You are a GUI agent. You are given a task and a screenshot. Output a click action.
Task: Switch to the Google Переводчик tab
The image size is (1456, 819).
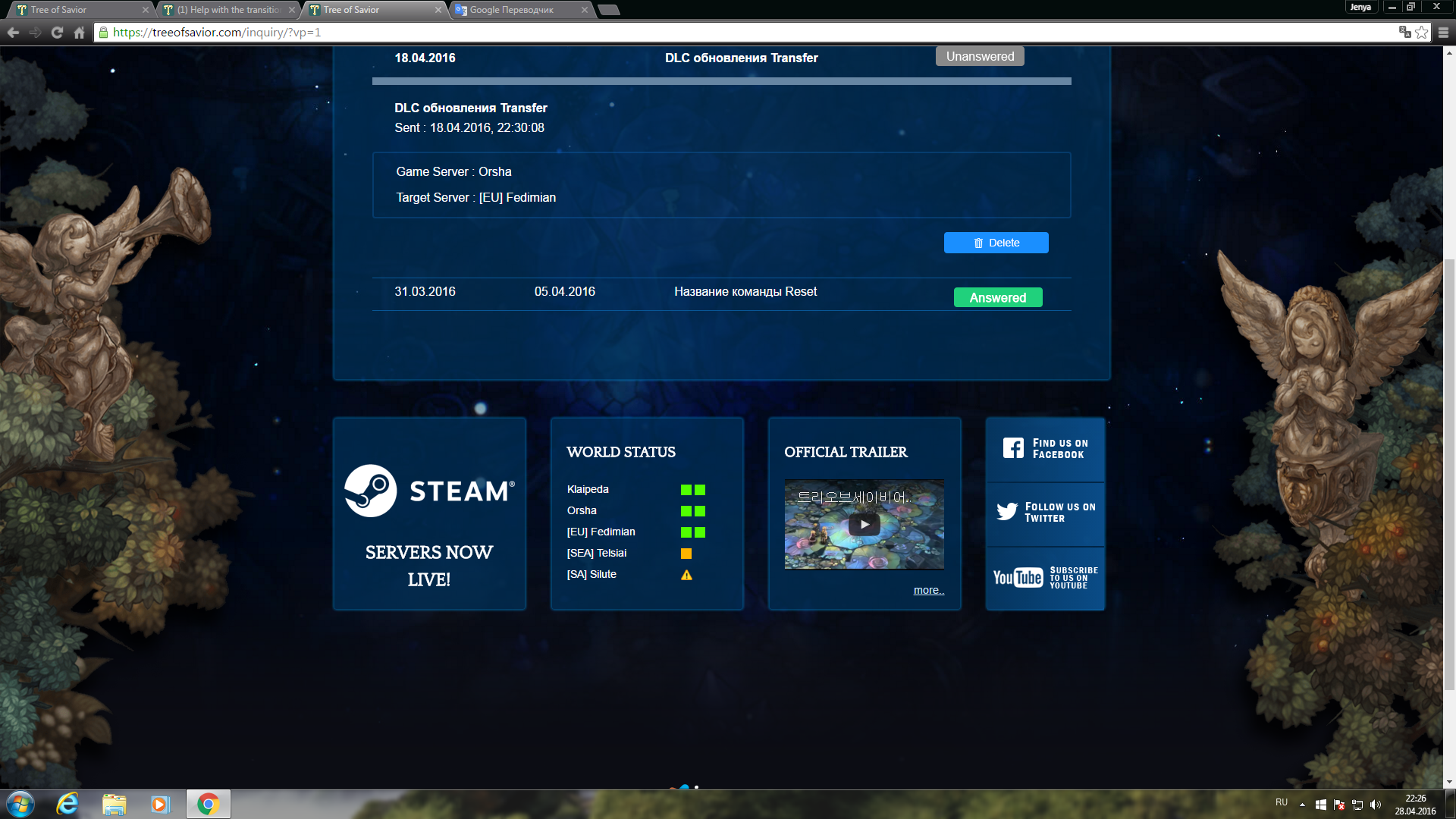[512, 10]
